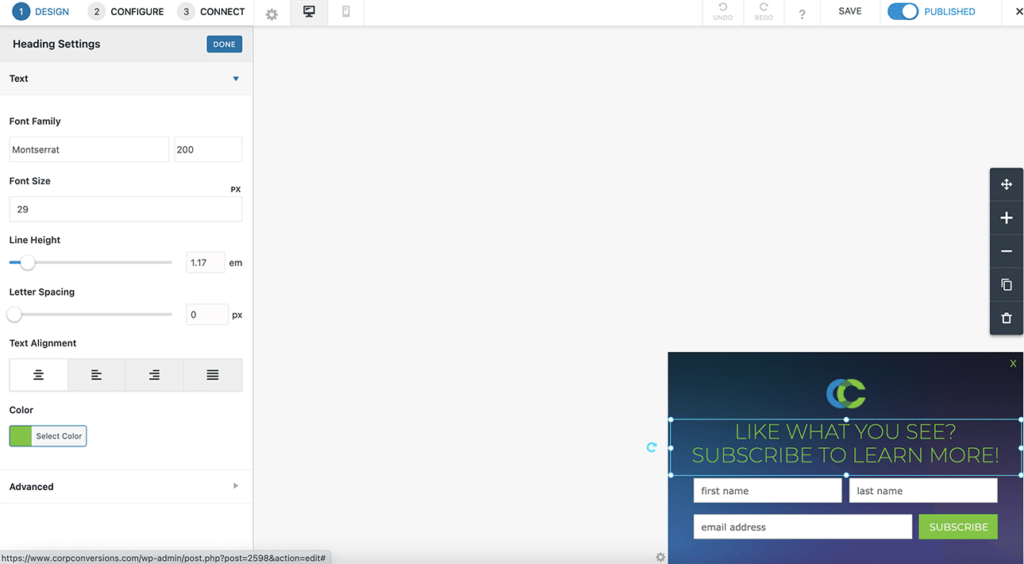The height and width of the screenshot is (564, 1024).
Task: Open the Select Color picker
Action: point(48,436)
